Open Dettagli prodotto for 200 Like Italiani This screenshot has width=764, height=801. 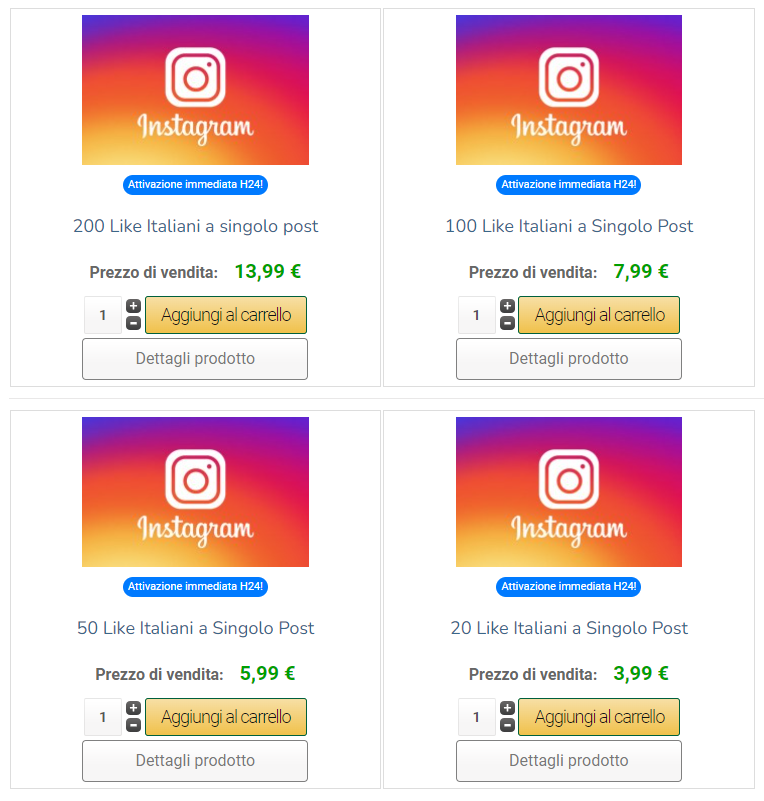(x=195, y=359)
